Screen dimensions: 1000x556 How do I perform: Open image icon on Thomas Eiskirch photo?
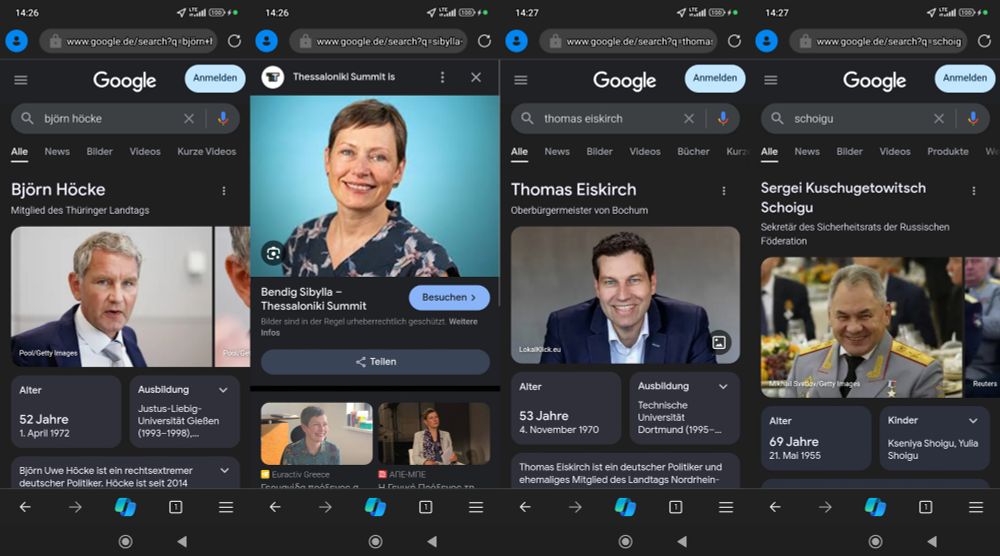click(719, 342)
